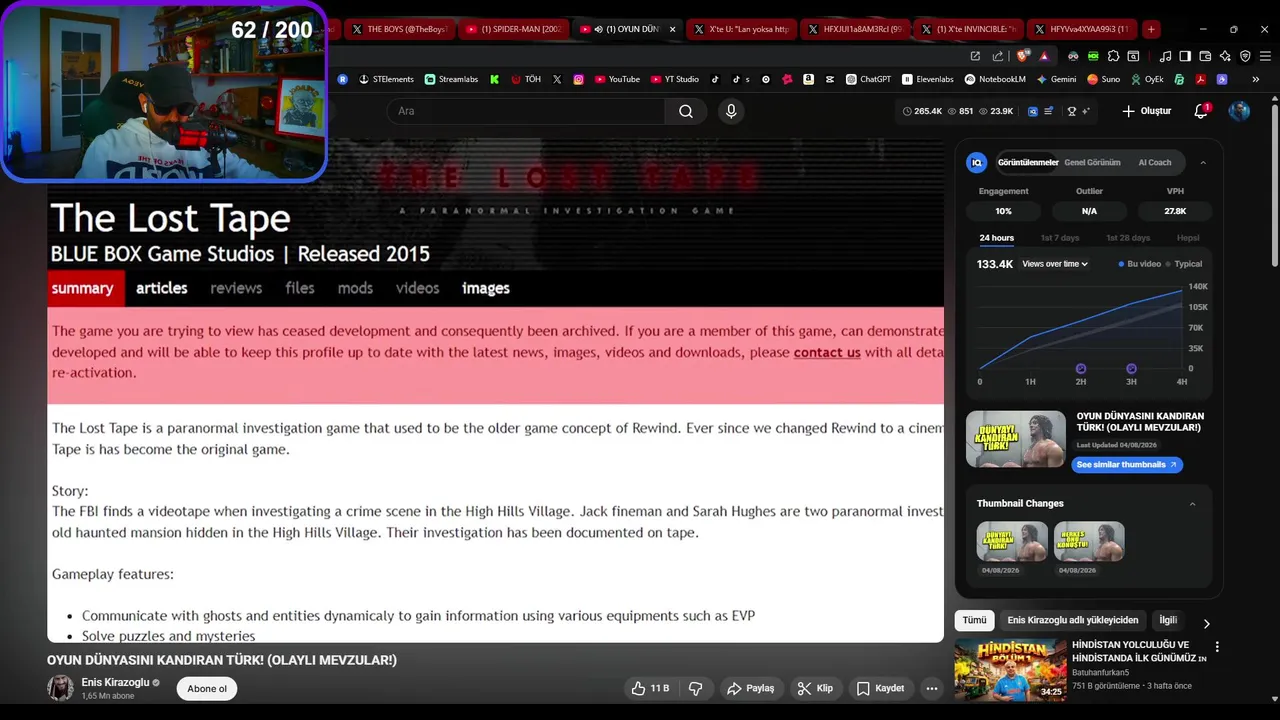Click the Brave Shields lion icon
The height and width of the screenshot is (720, 1280).
point(1022,56)
